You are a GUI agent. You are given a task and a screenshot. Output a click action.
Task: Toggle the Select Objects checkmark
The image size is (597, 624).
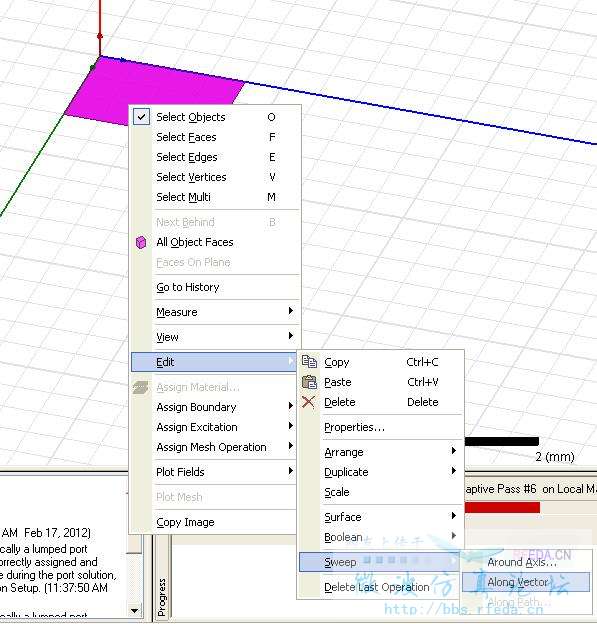coord(141,117)
